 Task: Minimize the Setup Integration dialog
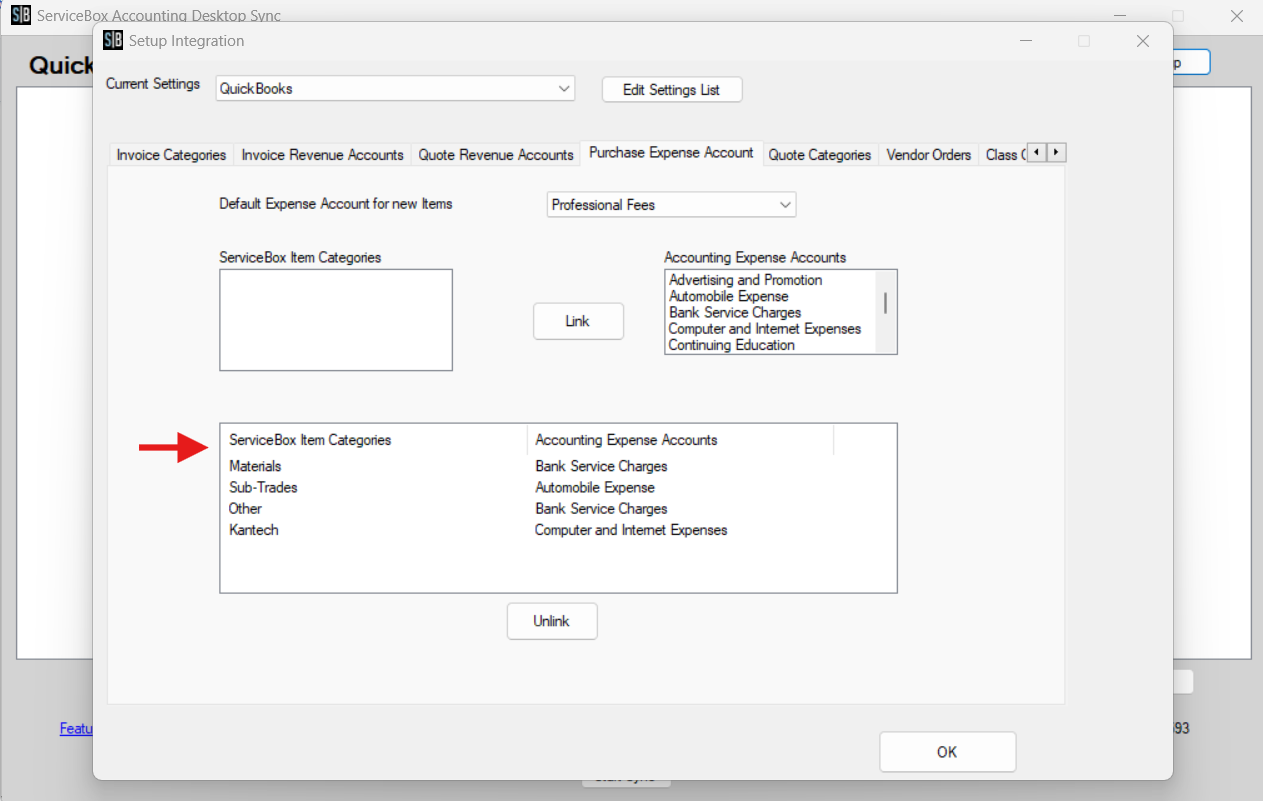click(1025, 41)
